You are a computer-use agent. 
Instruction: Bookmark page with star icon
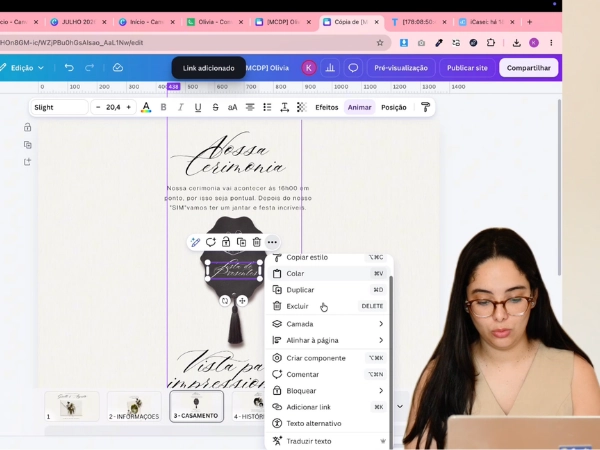tap(380, 43)
